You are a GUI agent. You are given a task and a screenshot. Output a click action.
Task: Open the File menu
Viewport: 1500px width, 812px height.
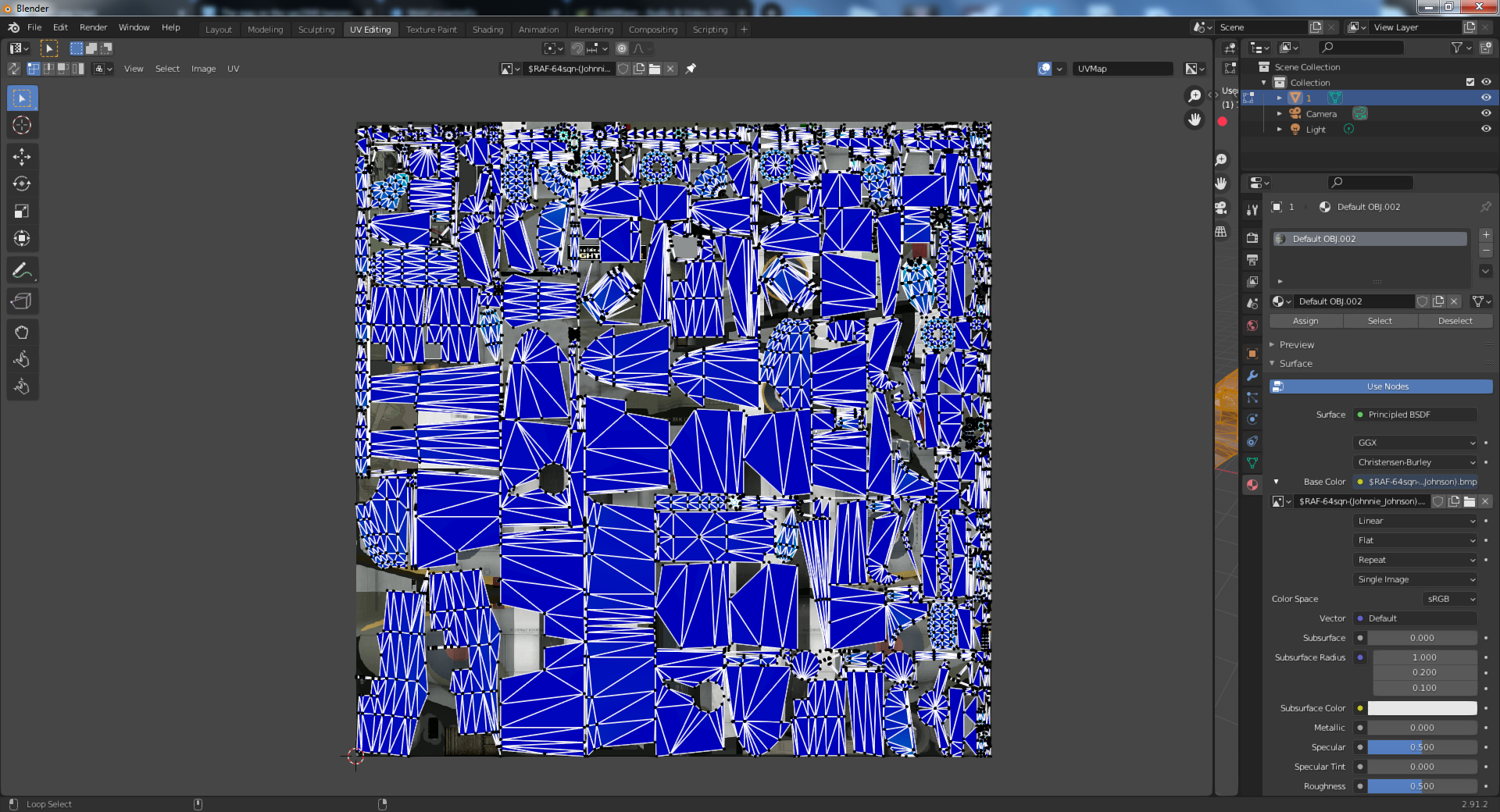[x=34, y=27]
